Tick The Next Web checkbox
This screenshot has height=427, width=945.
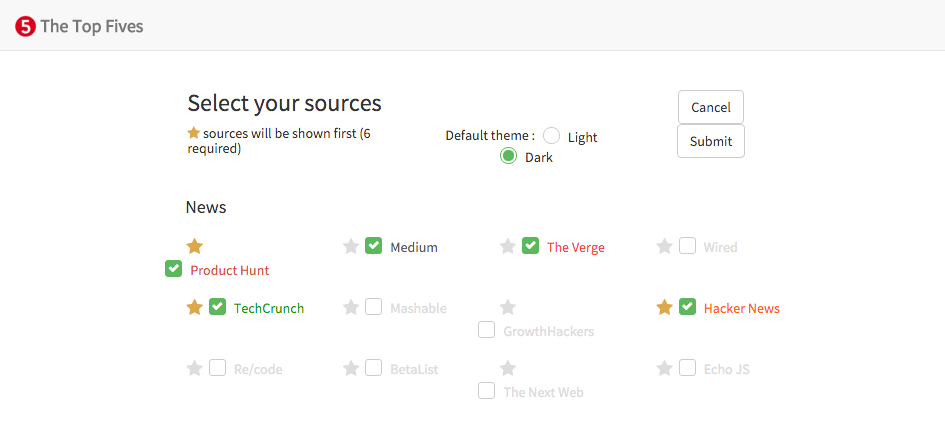(487, 391)
